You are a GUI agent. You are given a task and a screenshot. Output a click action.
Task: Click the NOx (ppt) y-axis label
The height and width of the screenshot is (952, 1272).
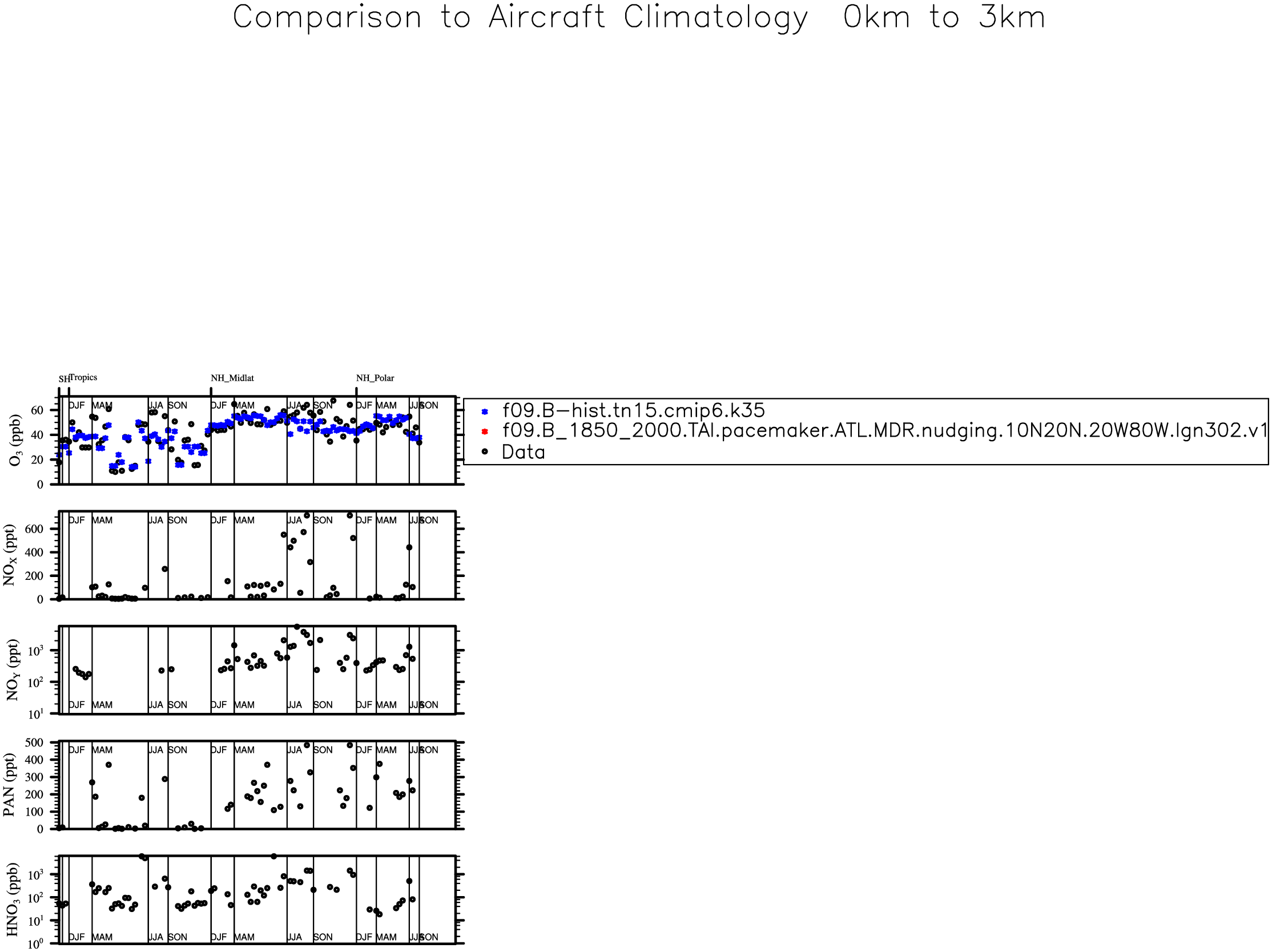(10, 555)
